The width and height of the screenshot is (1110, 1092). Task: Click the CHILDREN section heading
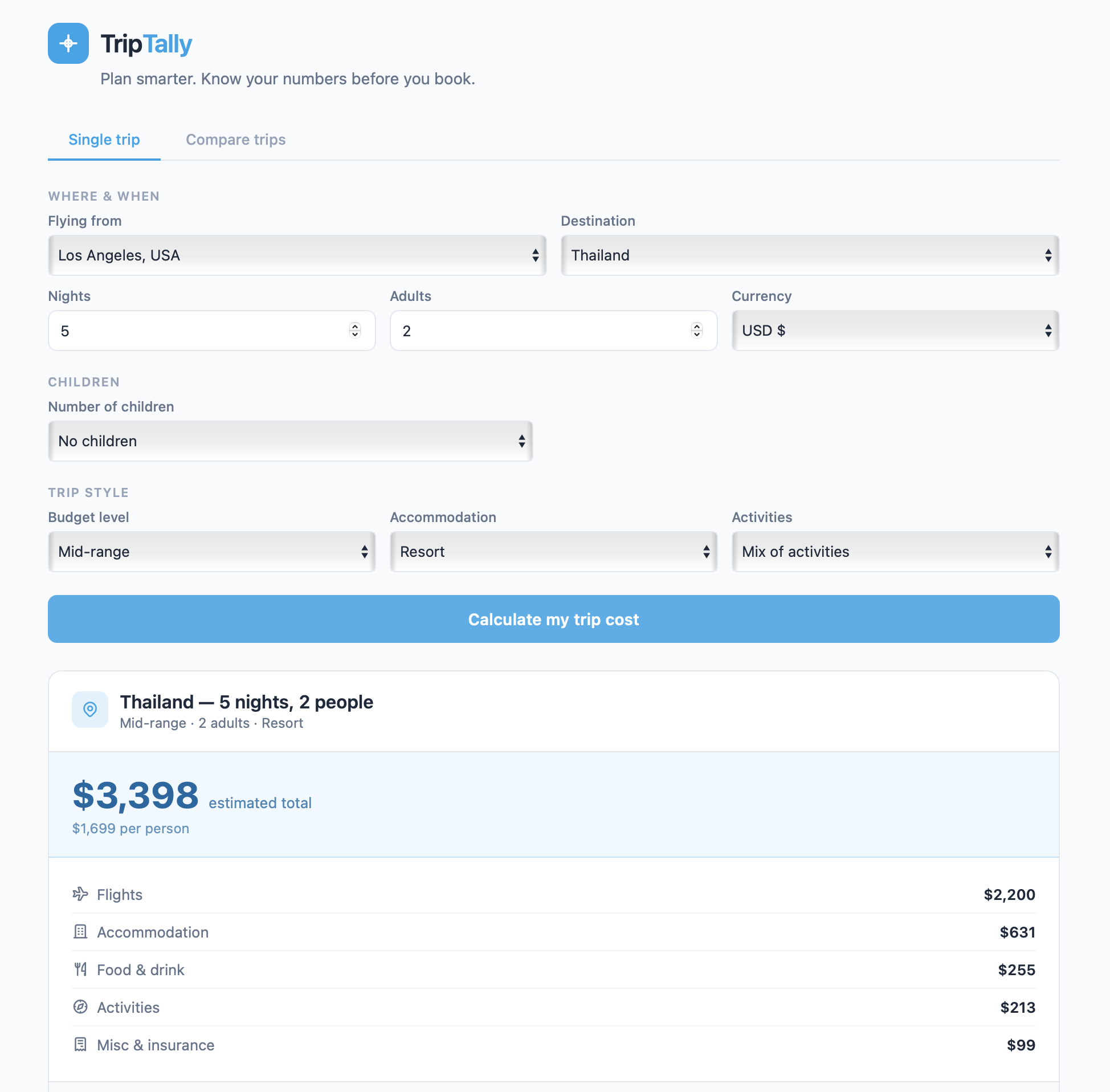point(84,382)
